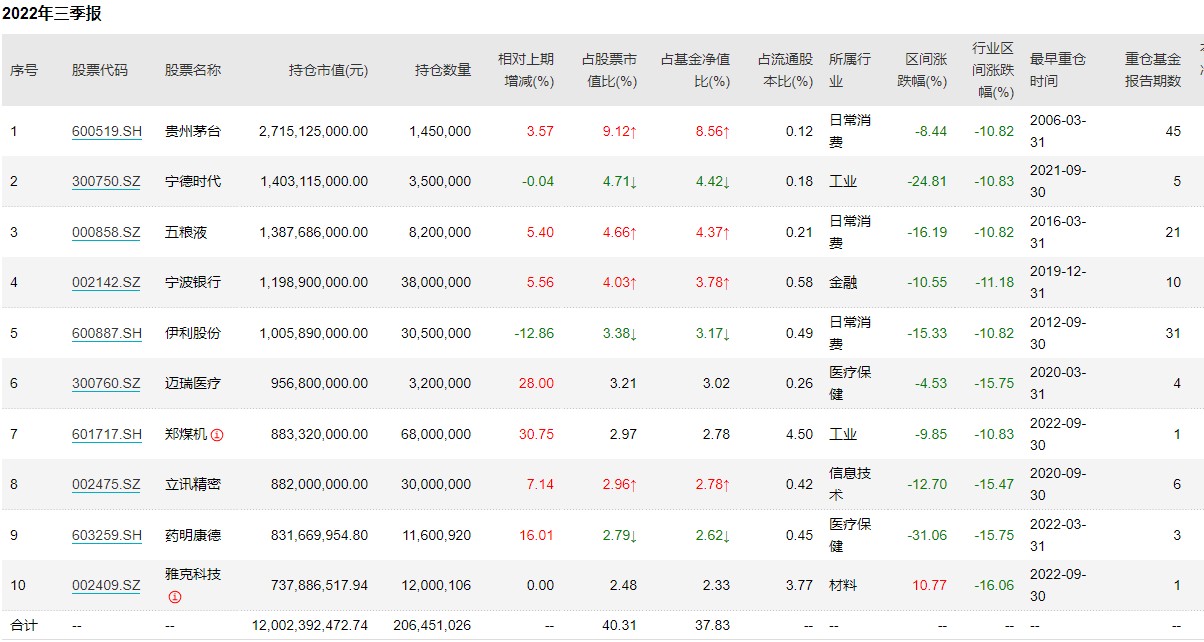Screen dimensions: 1204x642
Task: Click the stock name 宁德时代
Action: pyautogui.click(x=193, y=182)
